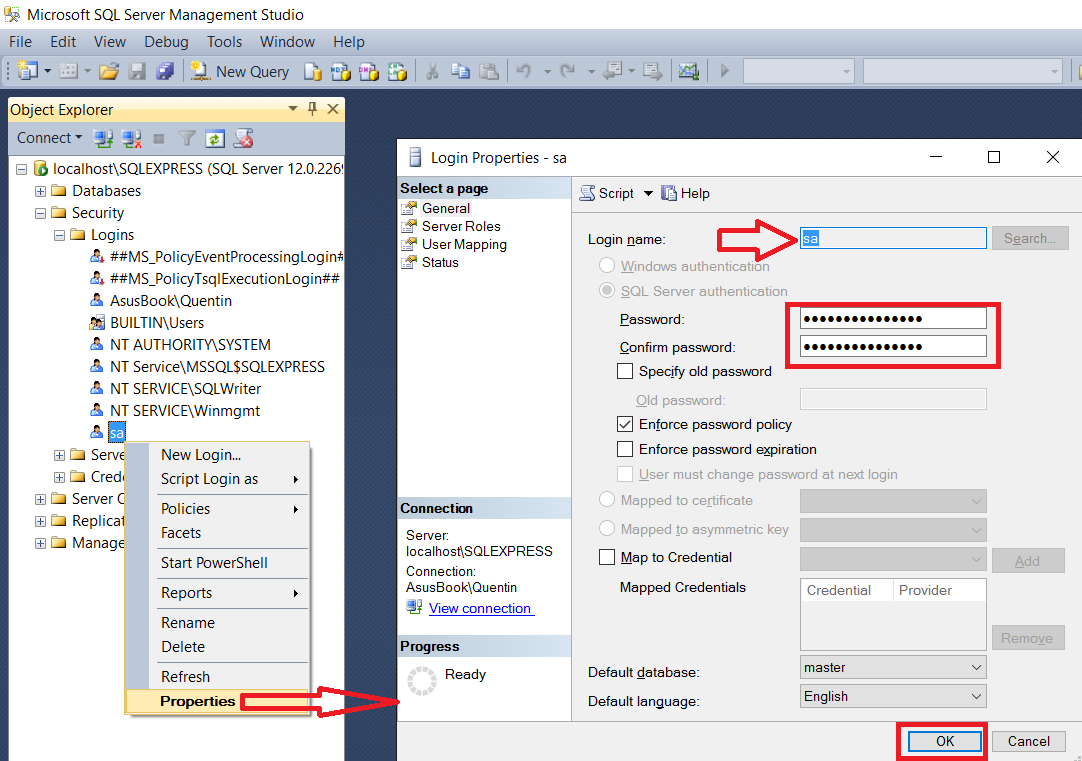The image size is (1082, 761).
Task: Click in the Confirm password field
Action: pyautogui.click(x=893, y=346)
